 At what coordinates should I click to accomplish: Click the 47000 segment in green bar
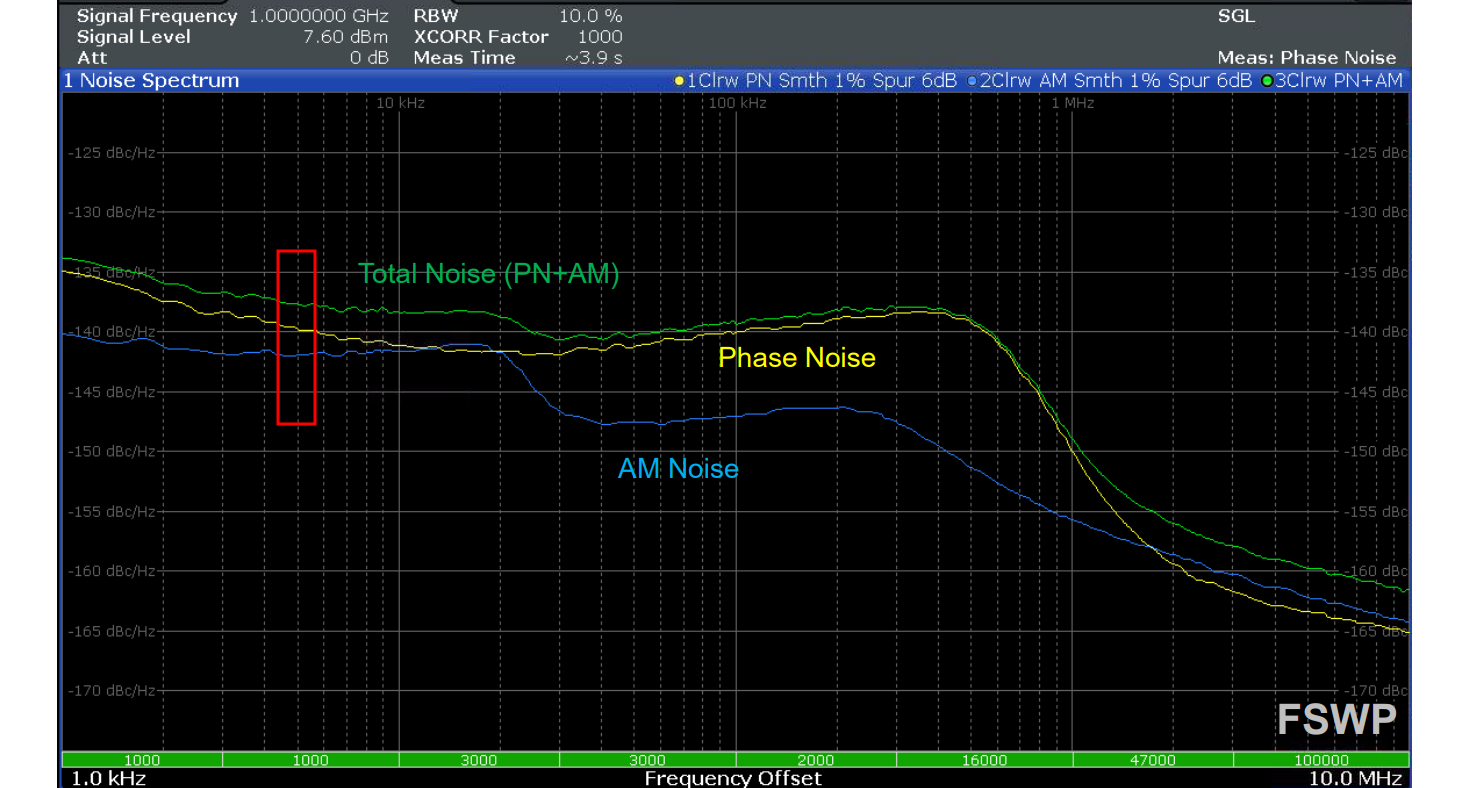(1152, 760)
